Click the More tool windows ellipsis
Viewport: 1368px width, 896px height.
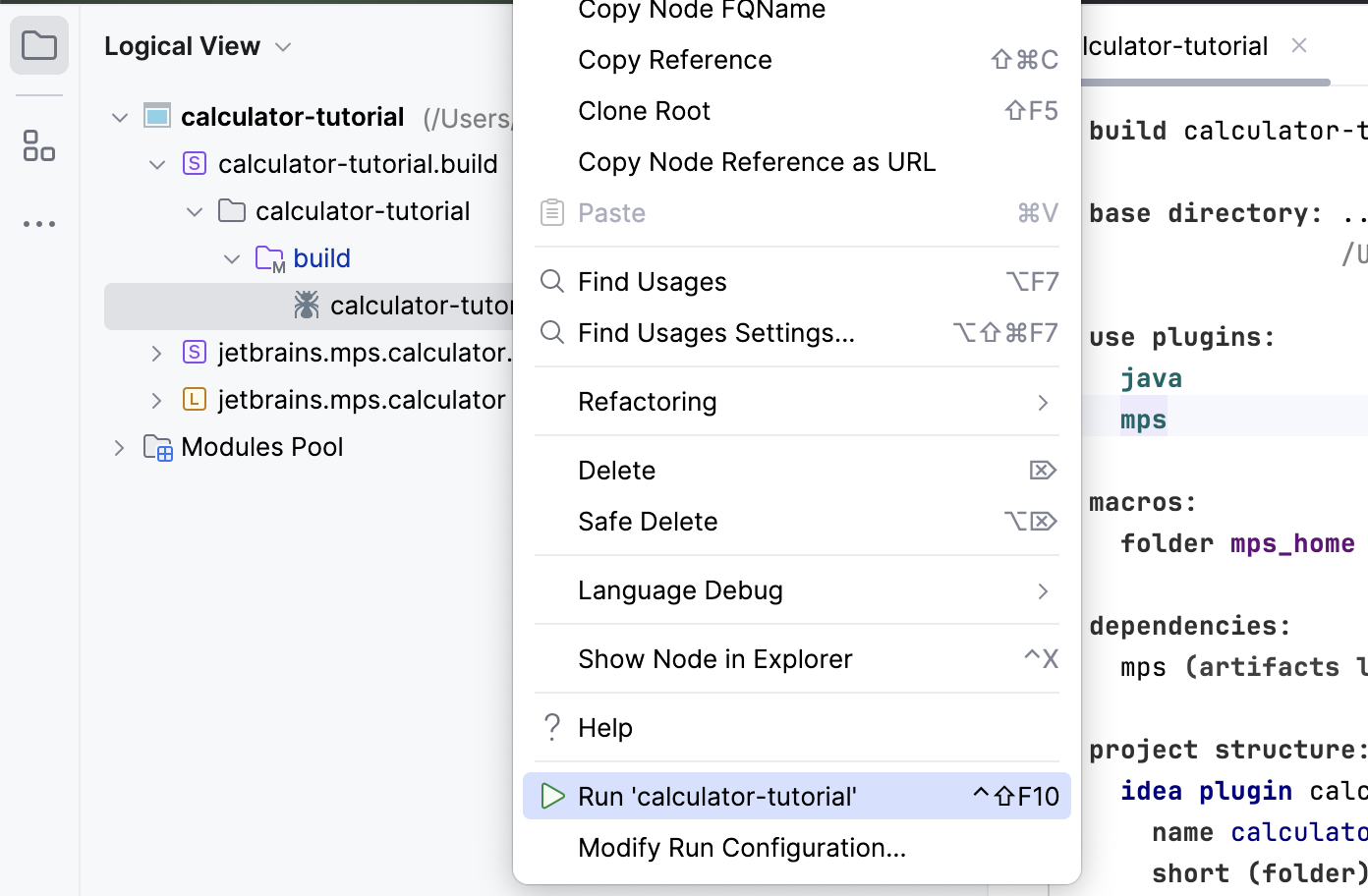click(x=39, y=224)
